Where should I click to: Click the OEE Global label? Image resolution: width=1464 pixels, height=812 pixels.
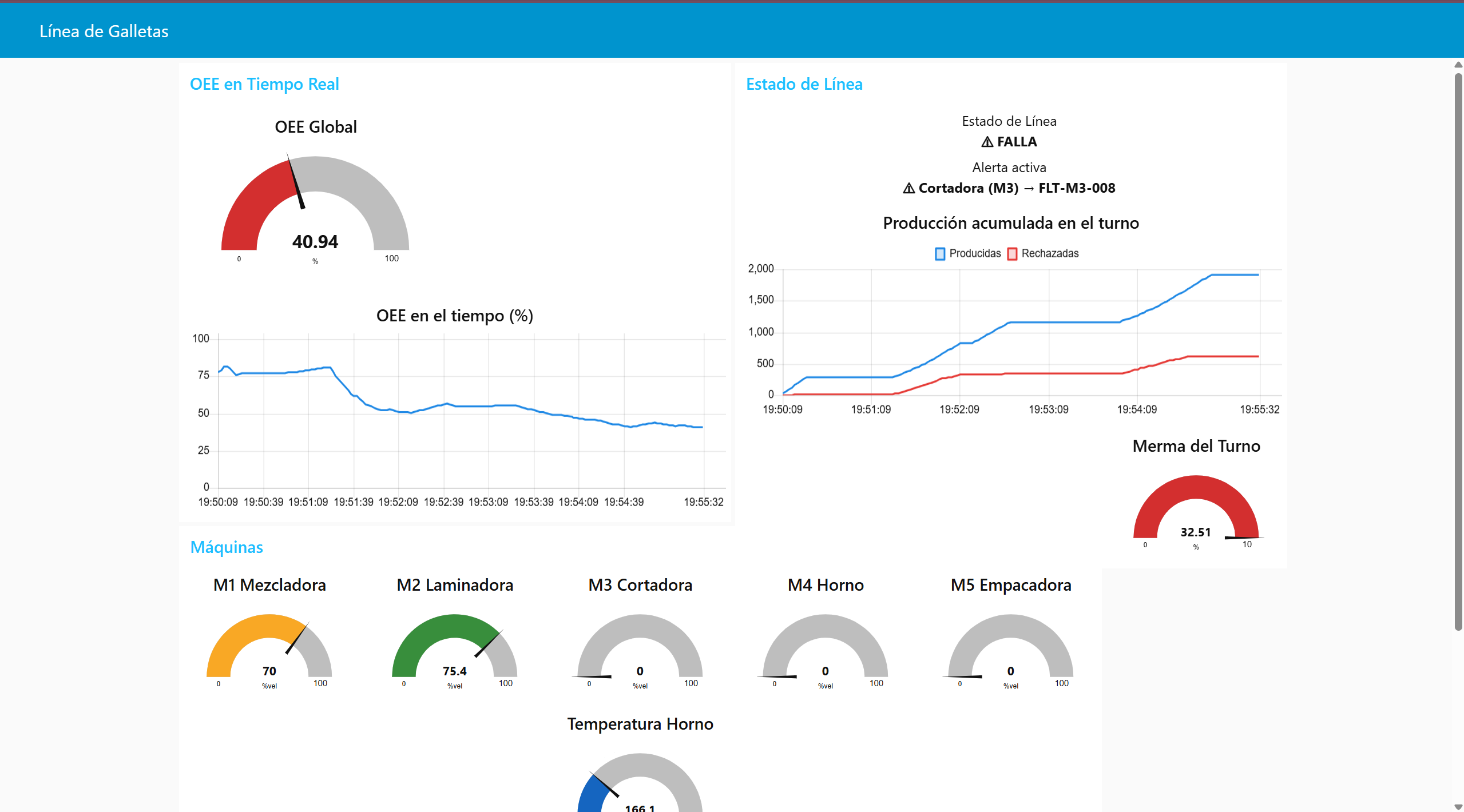click(x=316, y=127)
